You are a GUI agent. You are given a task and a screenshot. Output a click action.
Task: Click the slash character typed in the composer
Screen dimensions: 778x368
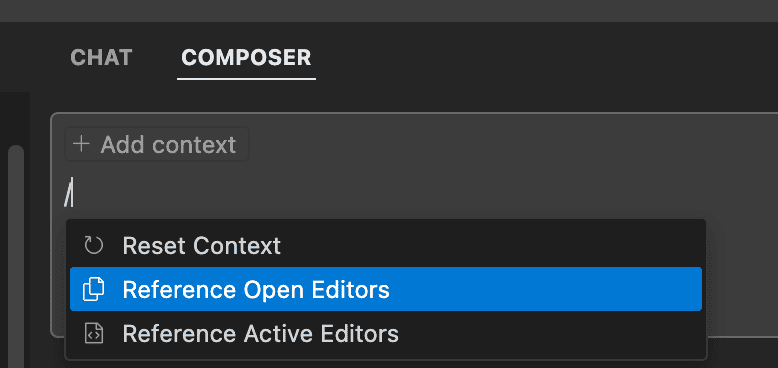coord(67,192)
